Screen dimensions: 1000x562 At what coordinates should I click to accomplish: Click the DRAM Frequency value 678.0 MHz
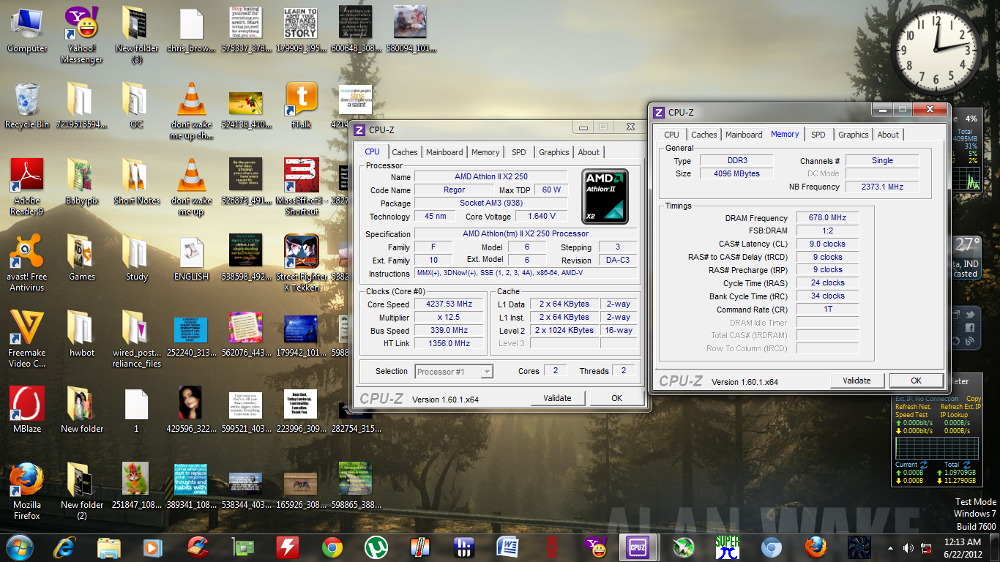click(x=827, y=218)
